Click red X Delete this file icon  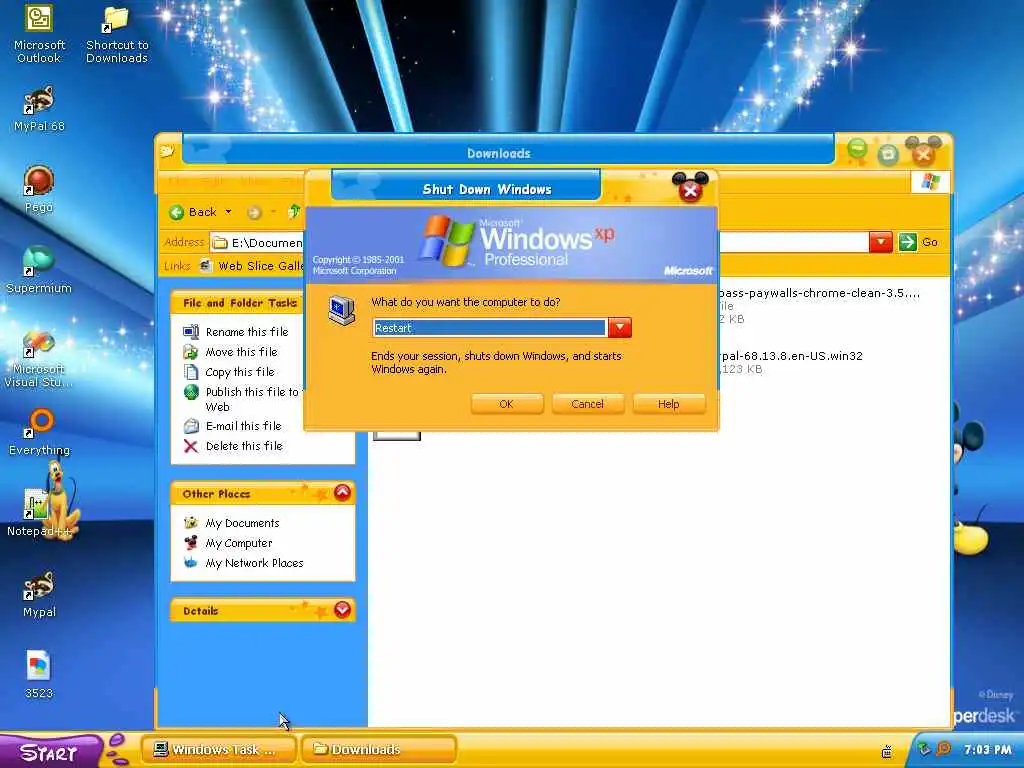click(x=191, y=446)
